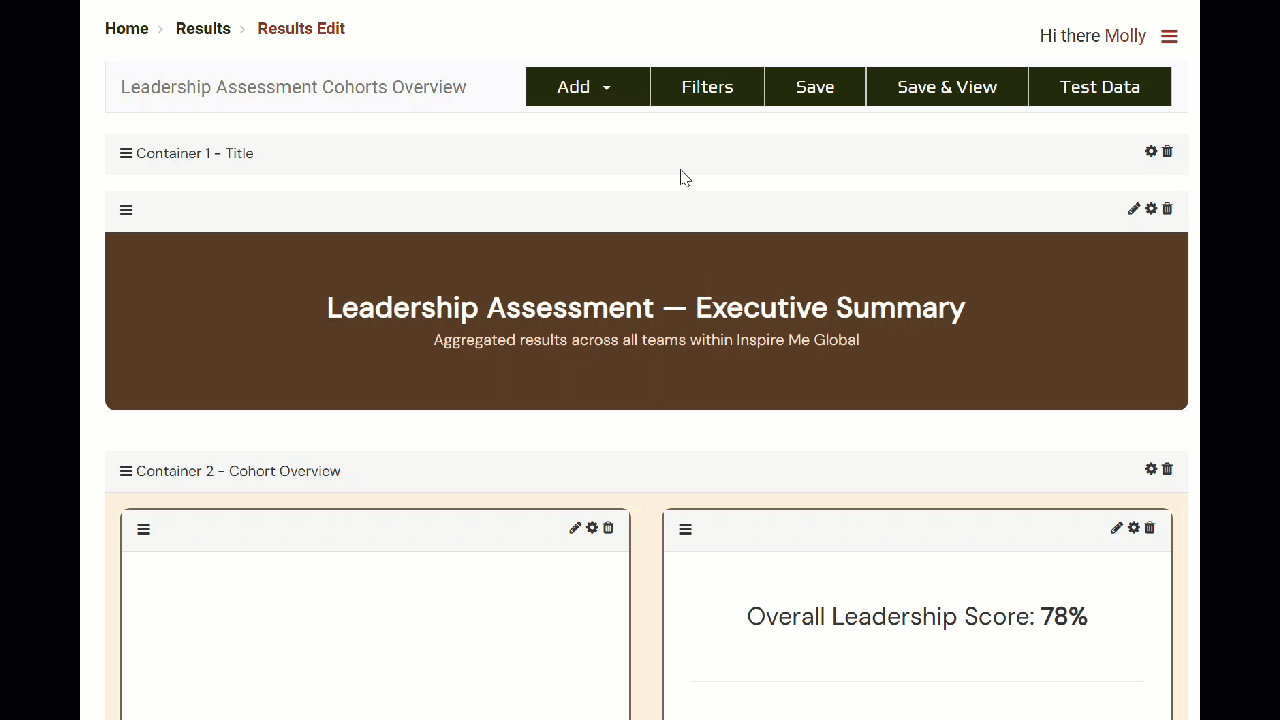Open settings gear of Executive Summary block
Image resolution: width=1280 pixels, height=720 pixels.
click(x=1151, y=209)
